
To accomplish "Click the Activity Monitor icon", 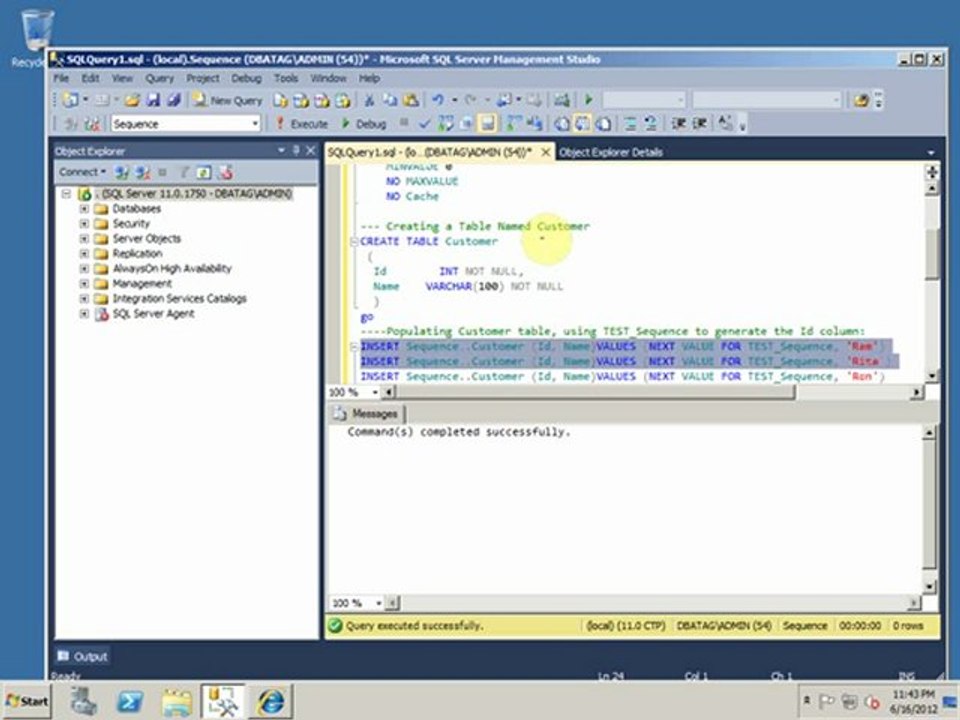I will [x=561, y=100].
